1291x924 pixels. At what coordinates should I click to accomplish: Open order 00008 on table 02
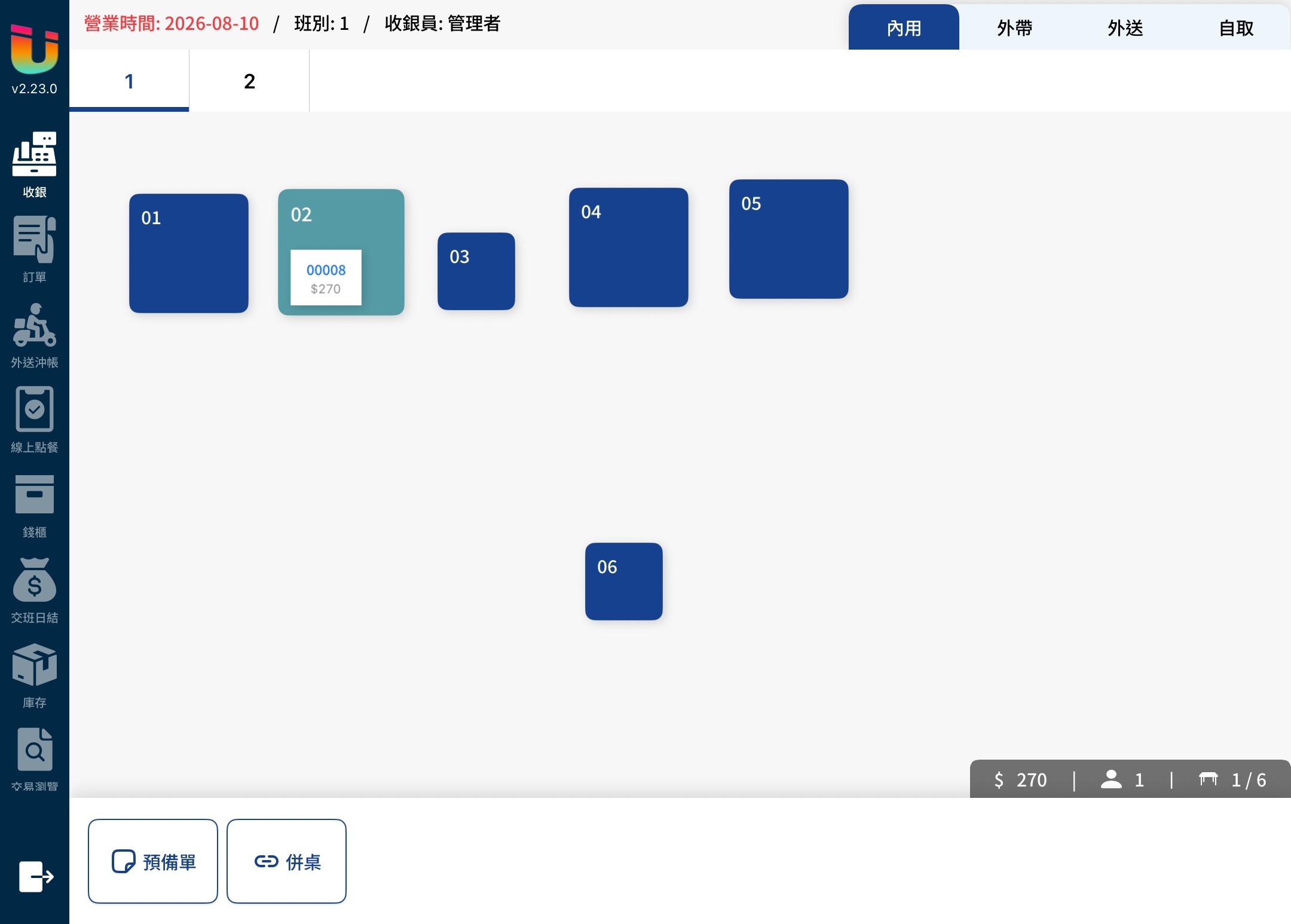pyautogui.click(x=326, y=278)
